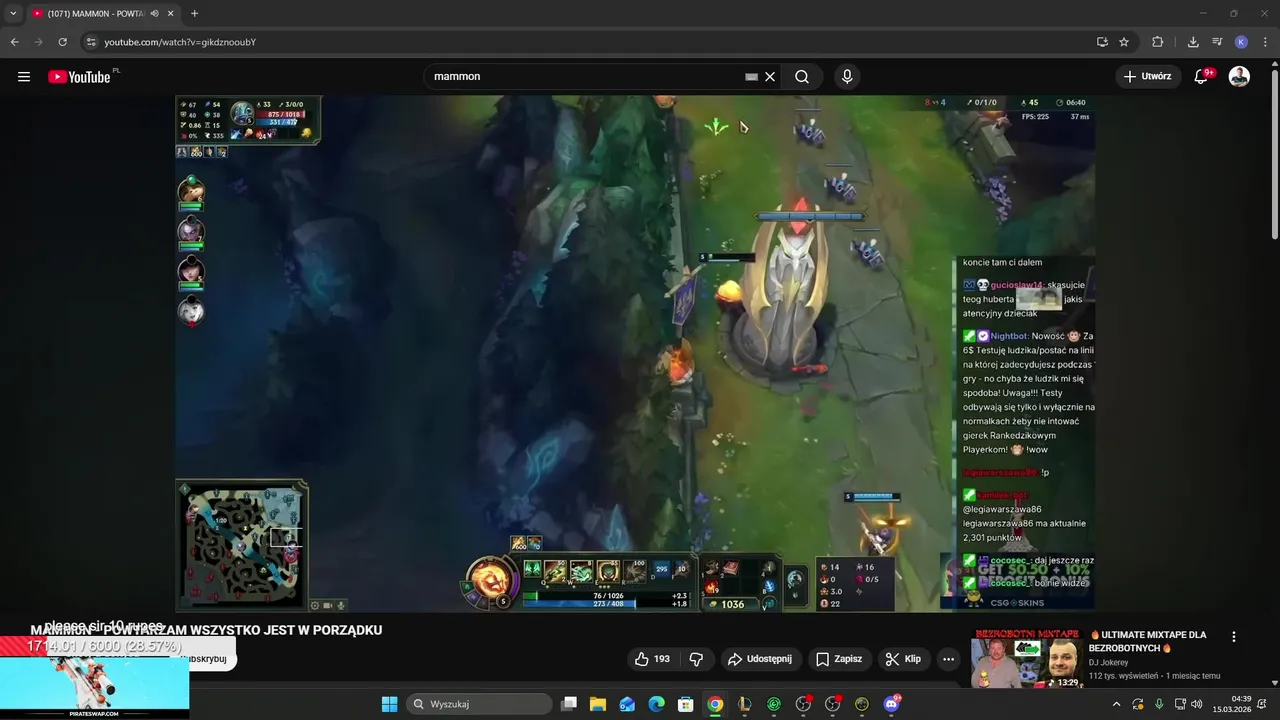Screen dimensions: 1280x720
Task: Open Chrome three-dot menu
Action: coord(1265,42)
